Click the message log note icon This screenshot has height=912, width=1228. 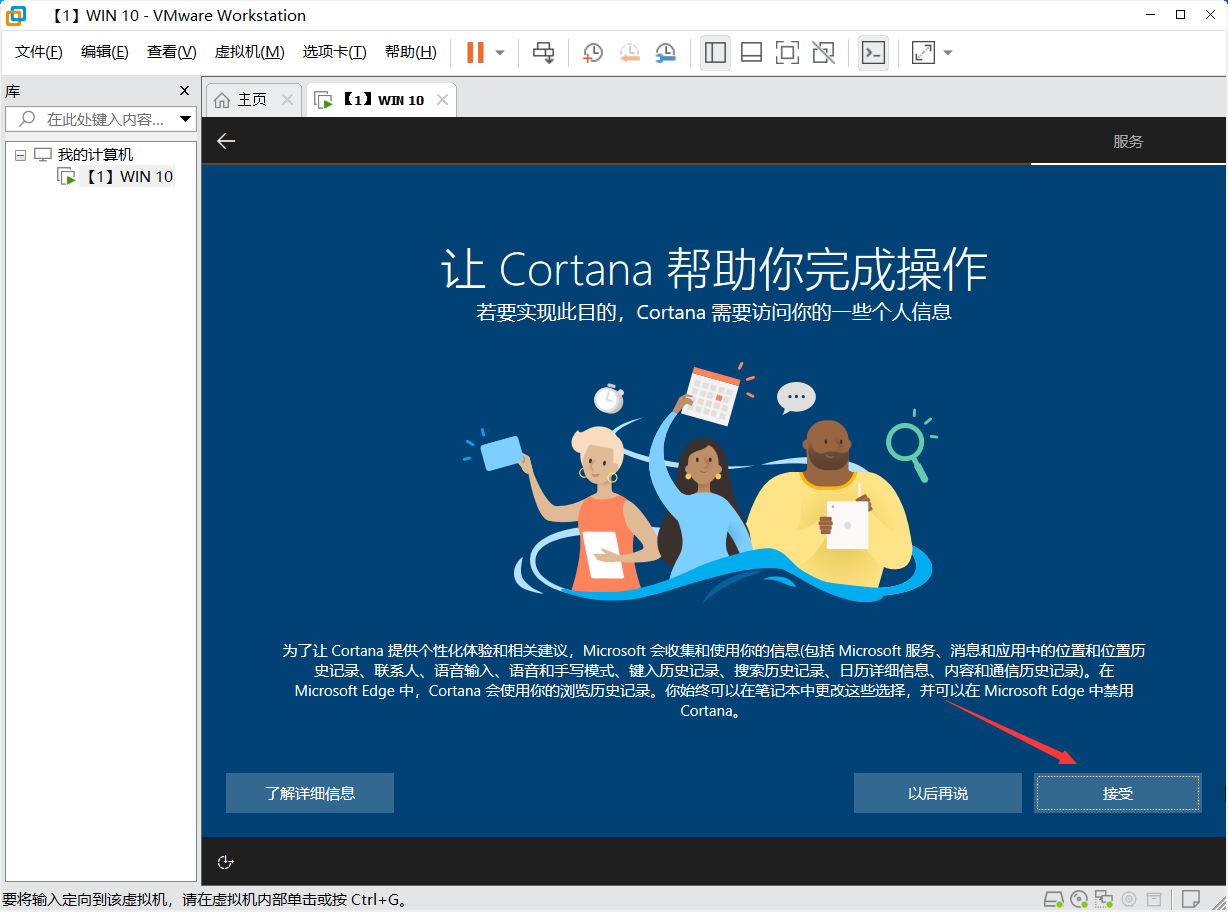(1191, 899)
